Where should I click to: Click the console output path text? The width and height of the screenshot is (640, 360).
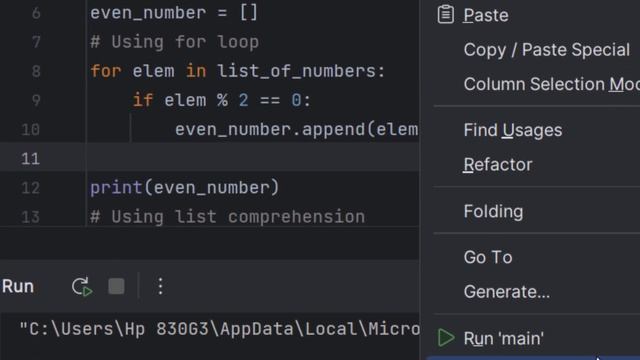(220, 329)
